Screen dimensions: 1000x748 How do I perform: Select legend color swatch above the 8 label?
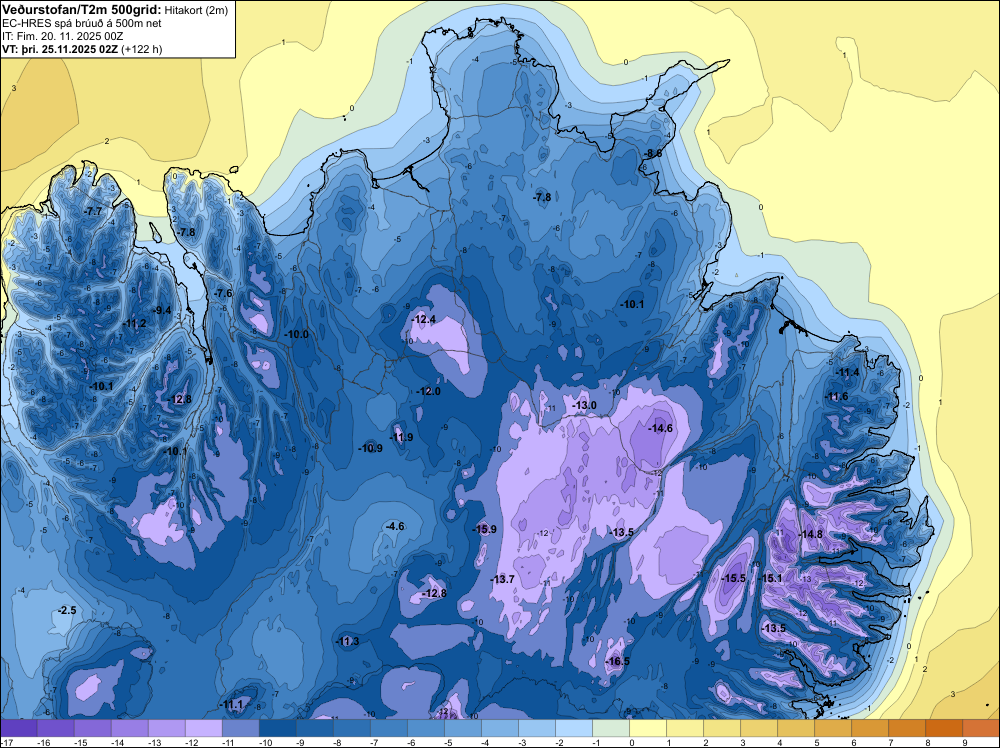(944, 728)
